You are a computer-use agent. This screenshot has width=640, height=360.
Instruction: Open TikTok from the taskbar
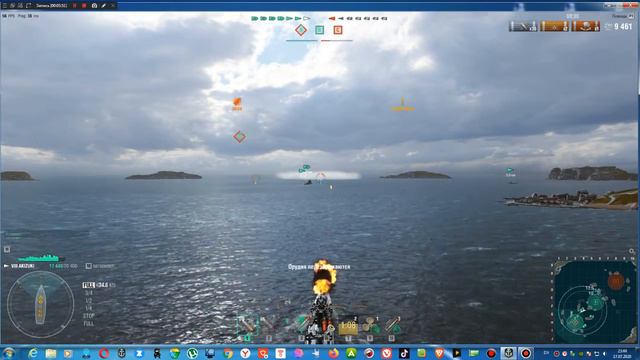click(x=404, y=353)
